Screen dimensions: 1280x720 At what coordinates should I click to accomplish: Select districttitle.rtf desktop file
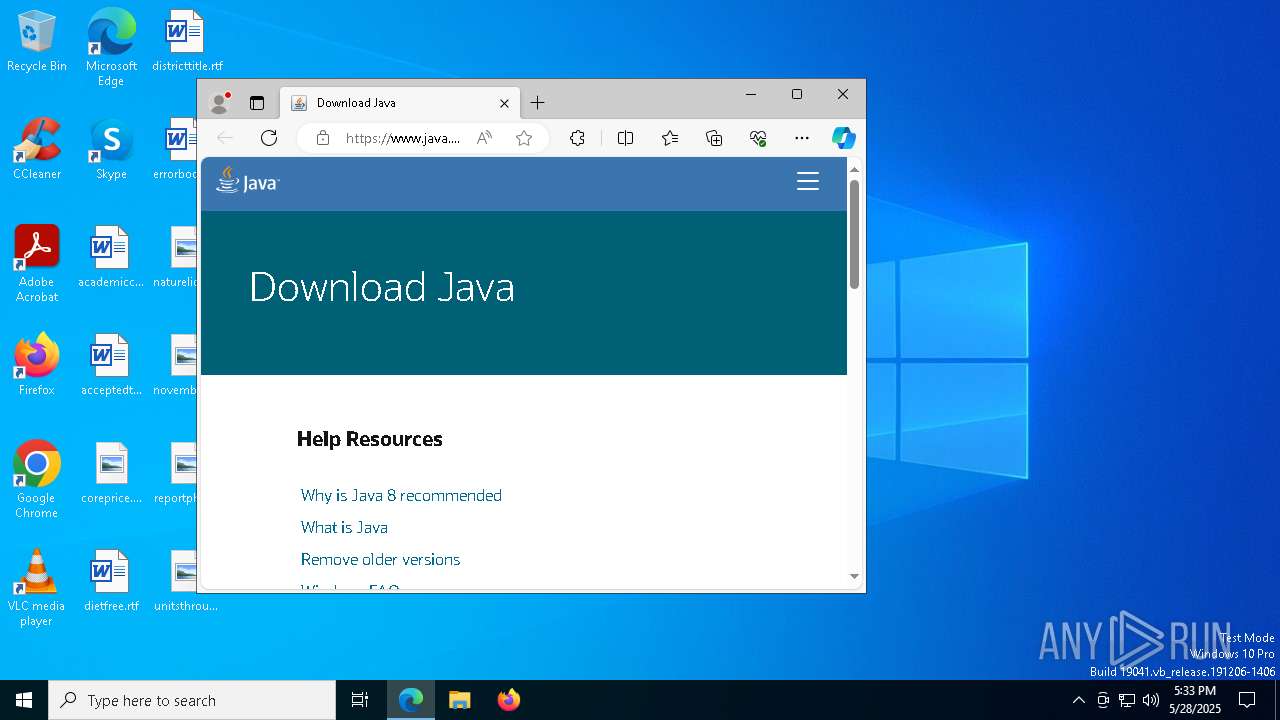pyautogui.click(x=187, y=42)
